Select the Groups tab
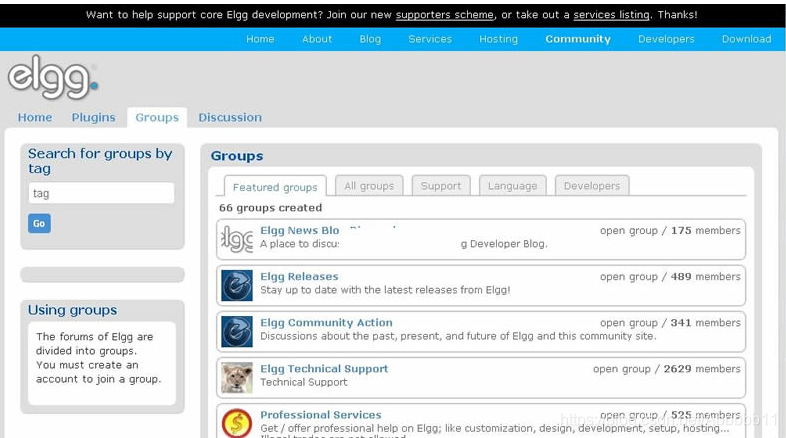 pyautogui.click(x=157, y=118)
